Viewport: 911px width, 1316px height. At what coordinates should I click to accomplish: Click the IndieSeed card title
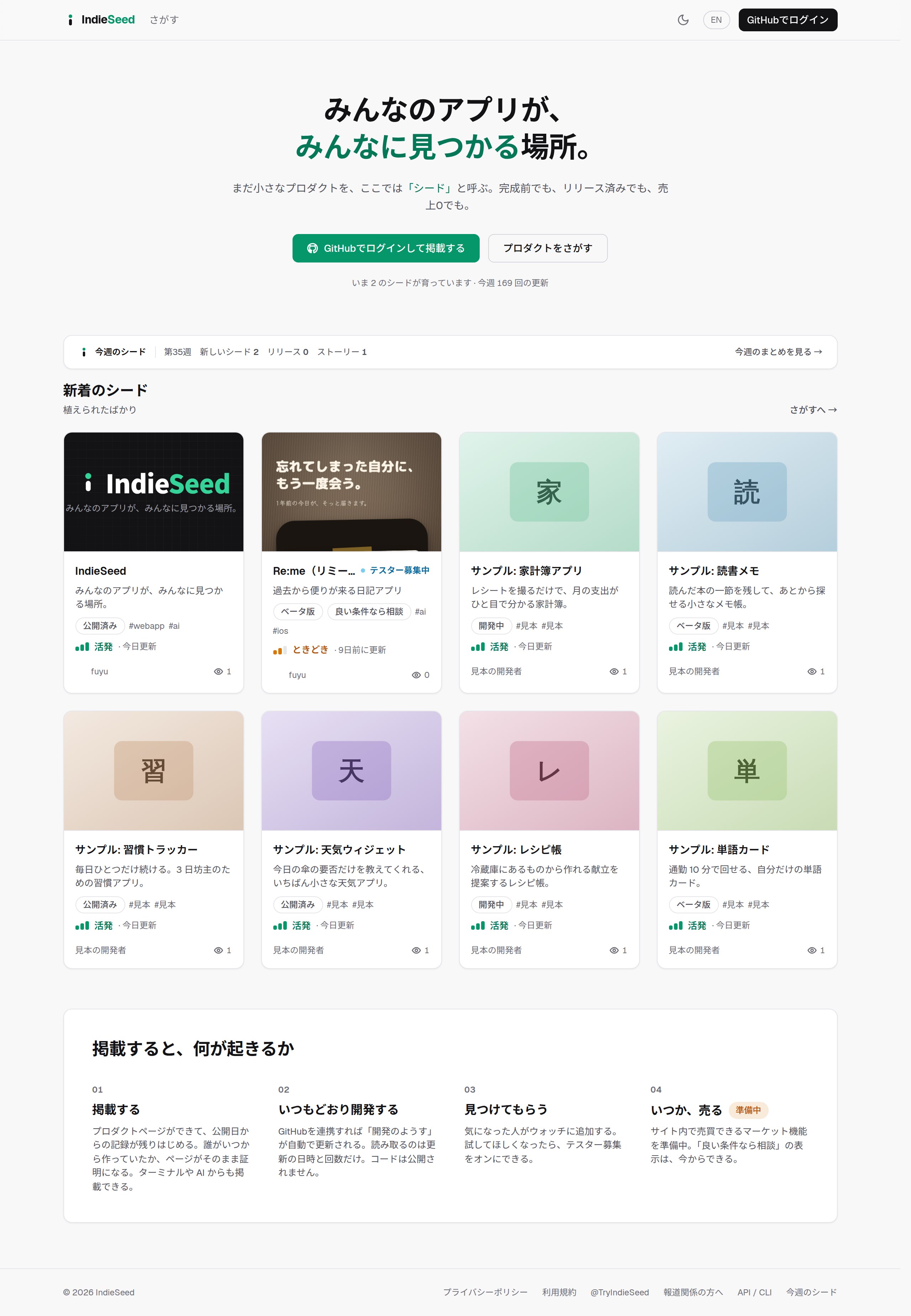pos(100,571)
